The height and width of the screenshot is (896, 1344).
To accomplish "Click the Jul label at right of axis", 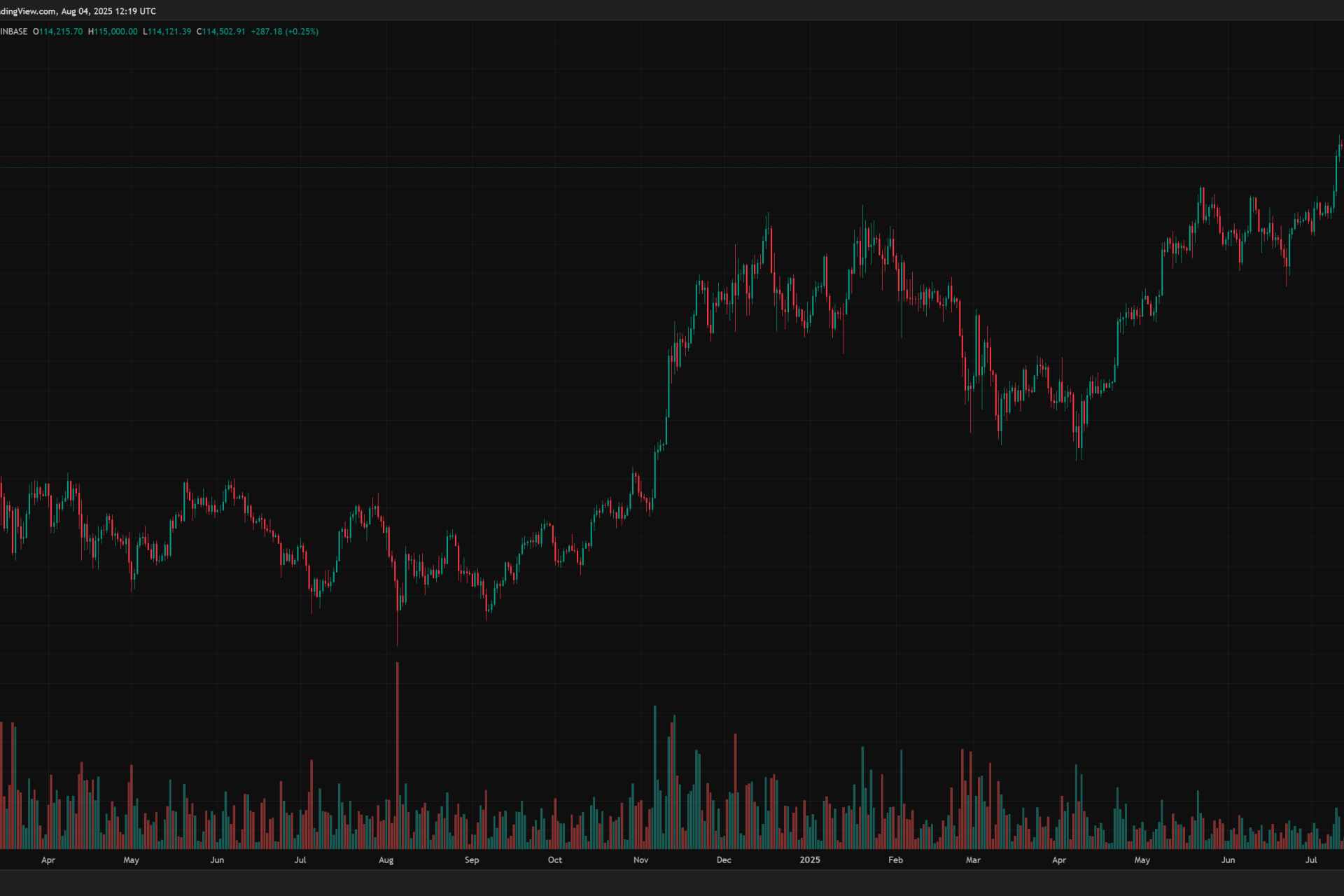I will [1311, 860].
